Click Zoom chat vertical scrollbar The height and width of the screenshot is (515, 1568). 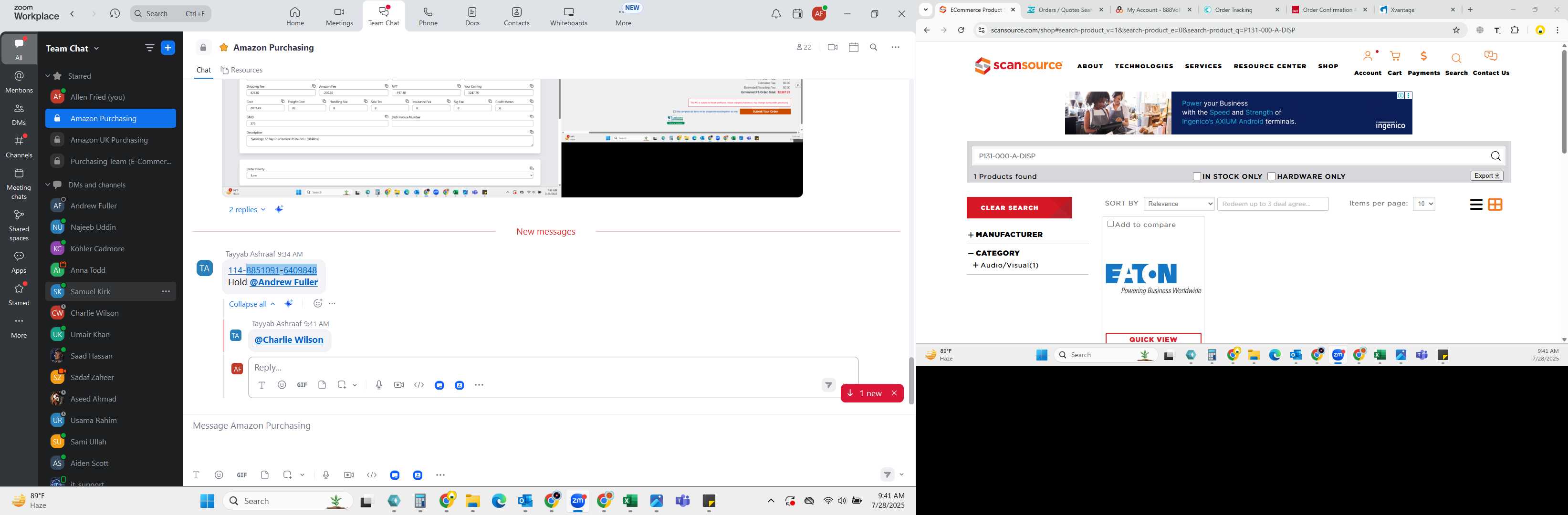tap(910, 381)
